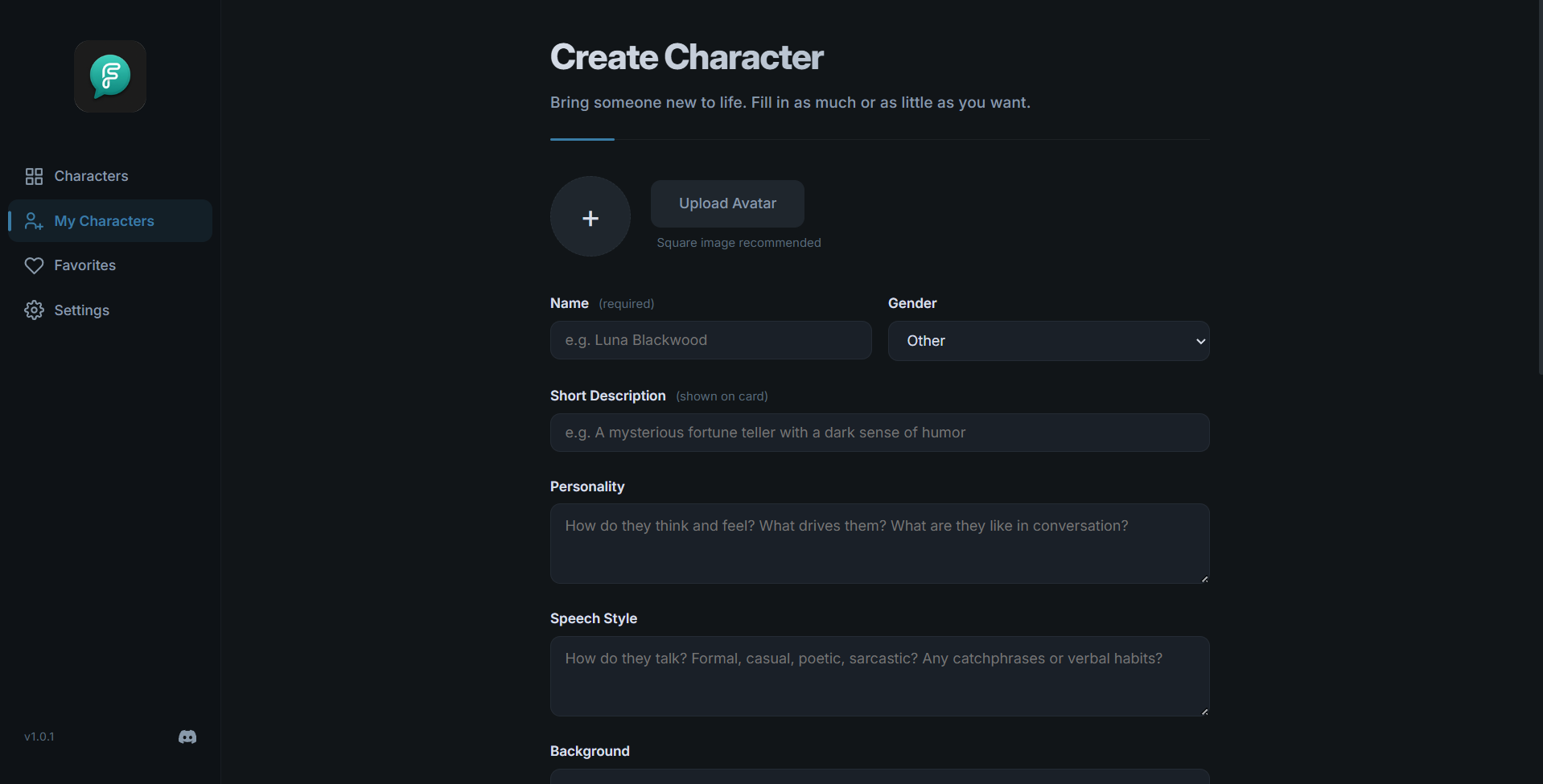Viewport: 1543px width, 784px height.
Task: Click the app logo icon
Action: (x=110, y=76)
